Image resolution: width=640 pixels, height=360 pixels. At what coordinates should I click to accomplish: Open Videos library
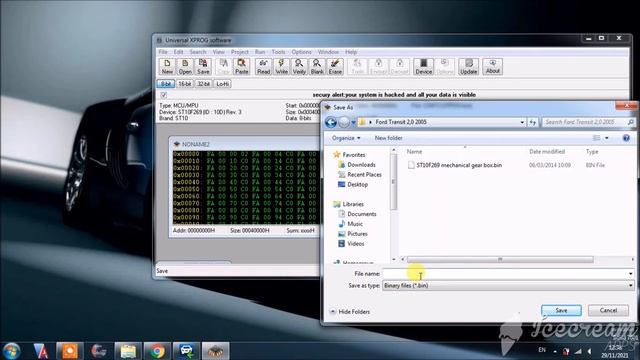coord(356,244)
